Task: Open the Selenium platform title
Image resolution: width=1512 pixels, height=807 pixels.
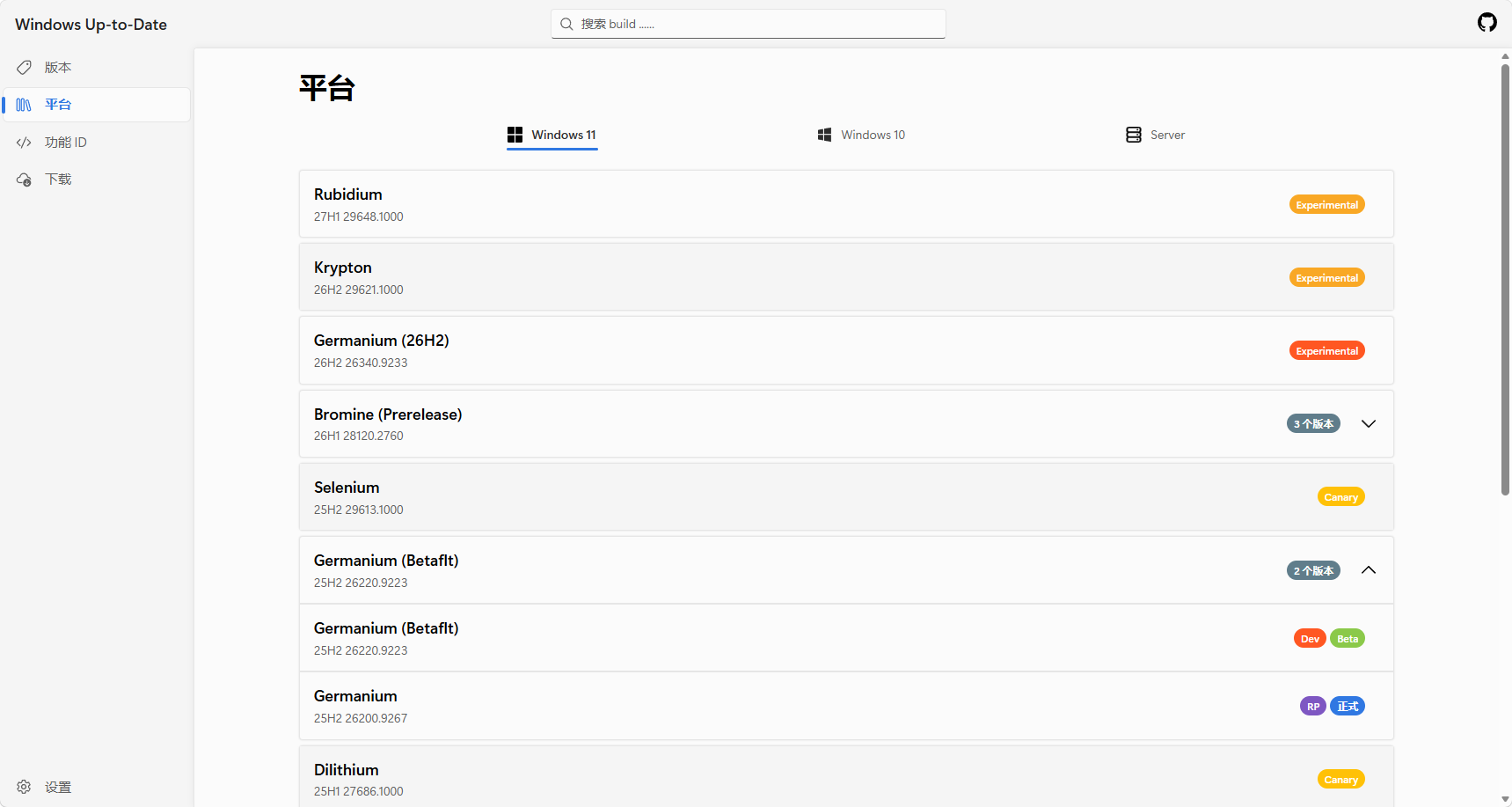Action: pos(347,488)
